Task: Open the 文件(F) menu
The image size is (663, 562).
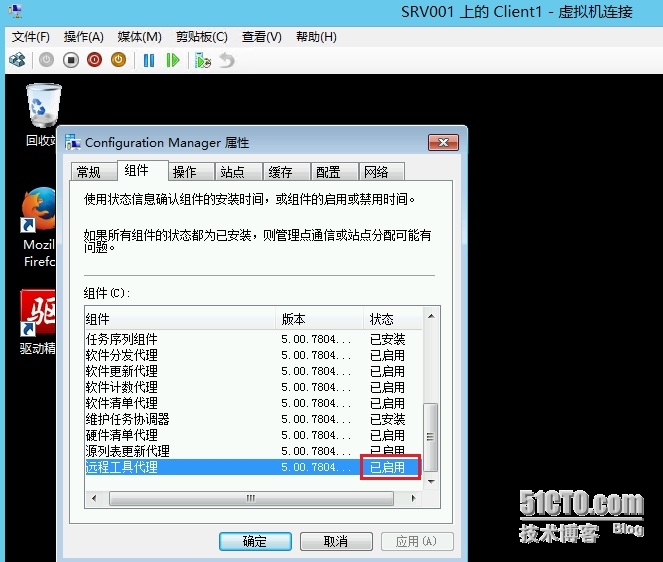Action: click(30, 37)
